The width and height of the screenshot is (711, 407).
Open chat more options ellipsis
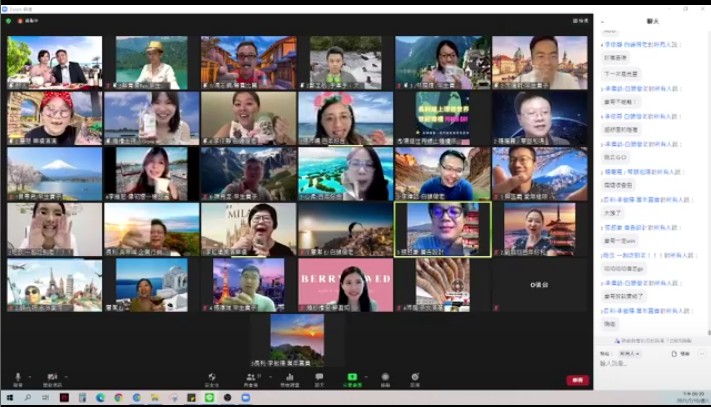point(701,354)
